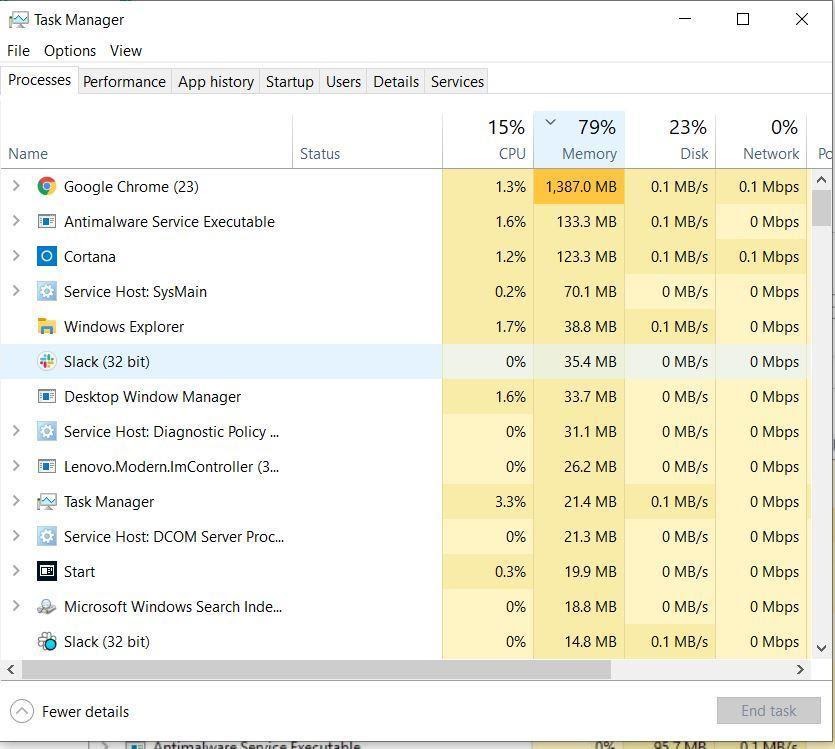
Task: Click the vertical scrollbar down arrow
Action: tap(821, 648)
